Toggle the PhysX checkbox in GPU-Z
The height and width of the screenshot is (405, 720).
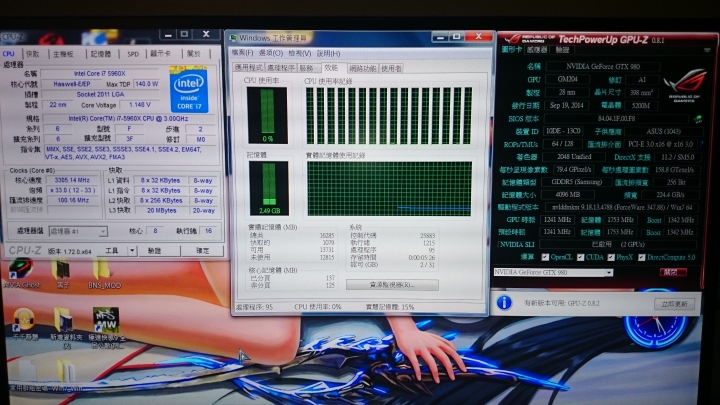[611, 257]
